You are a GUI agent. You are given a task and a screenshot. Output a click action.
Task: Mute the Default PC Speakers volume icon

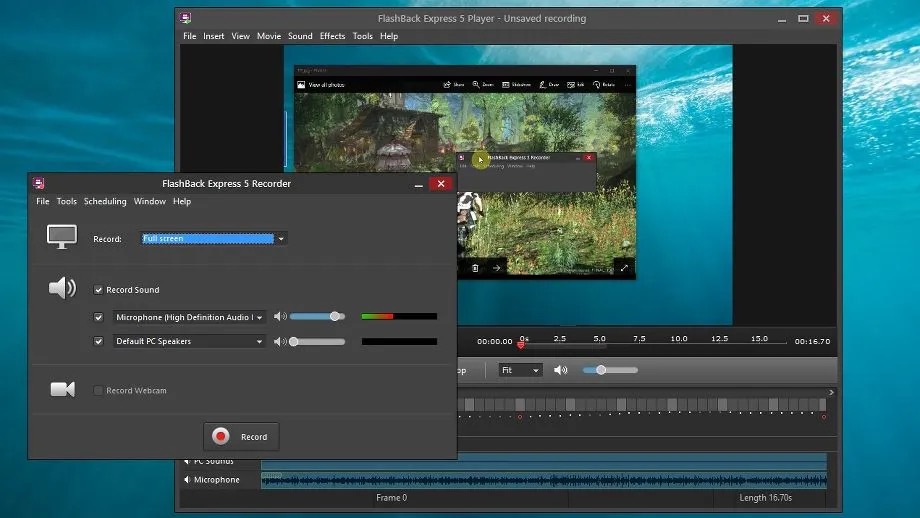tap(280, 341)
